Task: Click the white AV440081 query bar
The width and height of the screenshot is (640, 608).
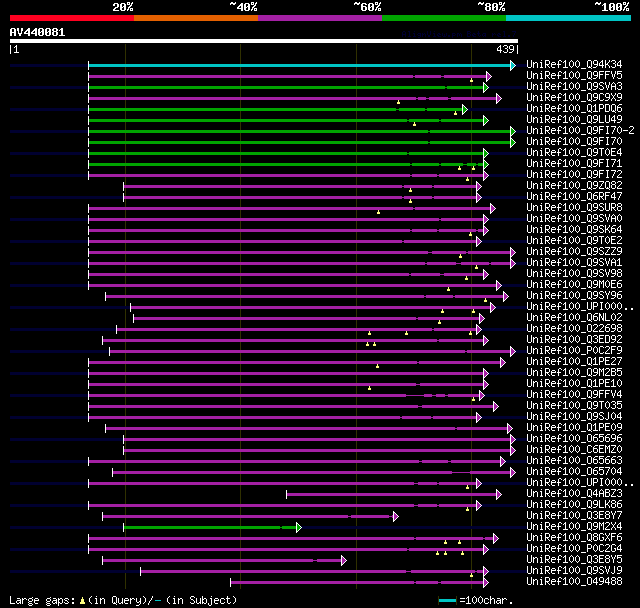Action: [x=264, y=41]
